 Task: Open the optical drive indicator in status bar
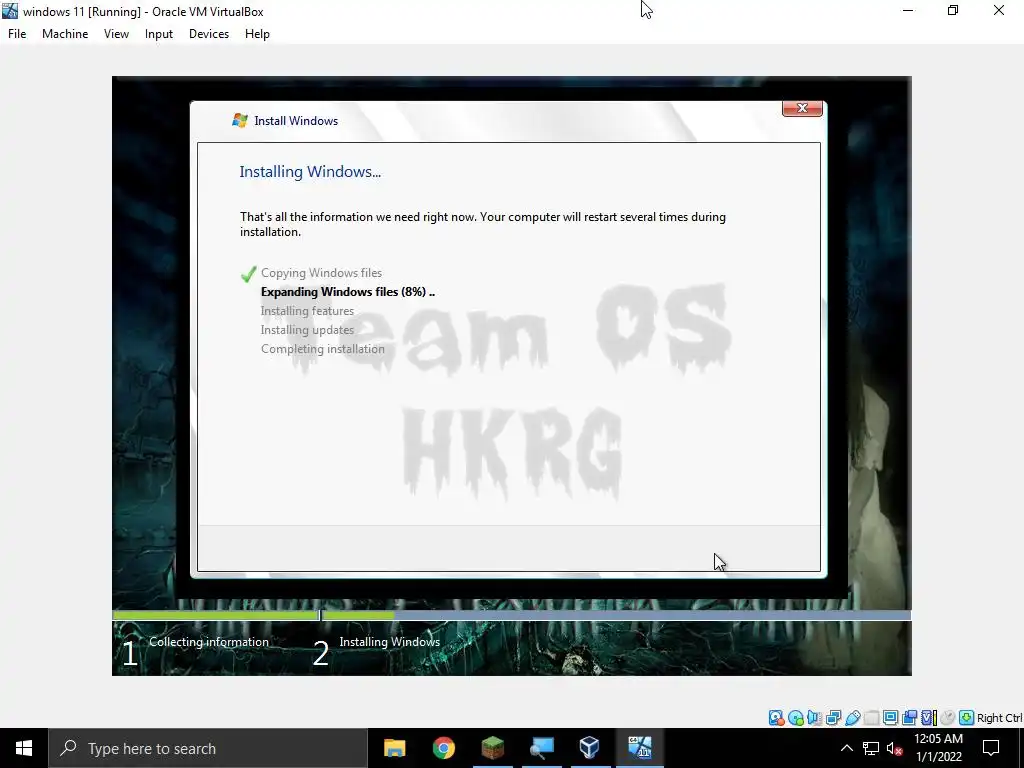pyautogui.click(x=796, y=718)
